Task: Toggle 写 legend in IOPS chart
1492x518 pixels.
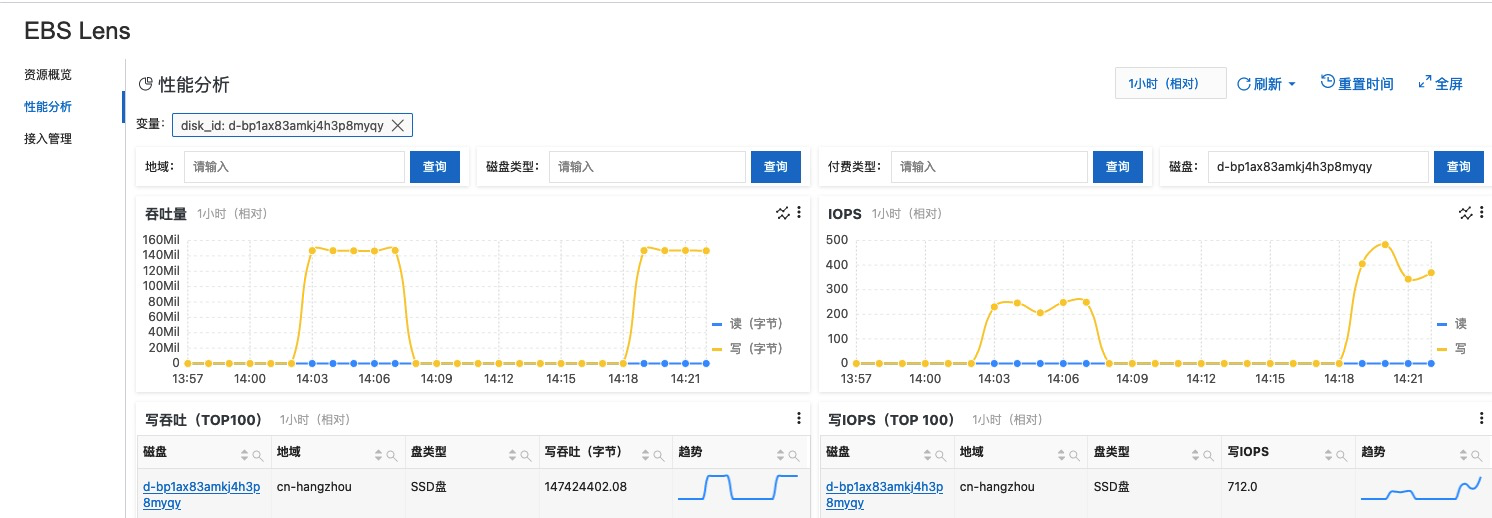Action: [1452, 348]
